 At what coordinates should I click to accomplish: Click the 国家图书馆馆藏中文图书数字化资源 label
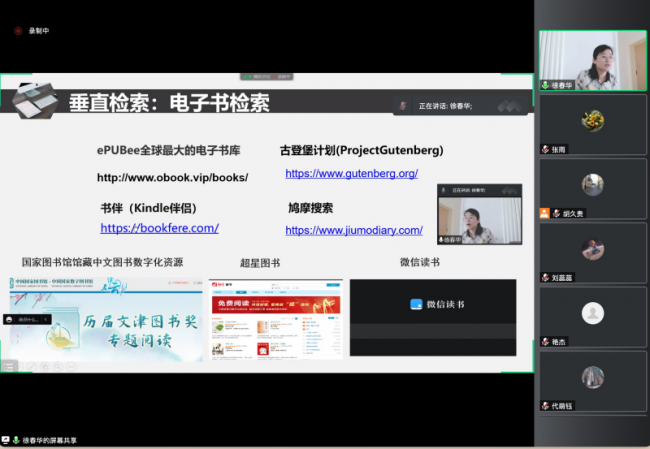(102, 262)
